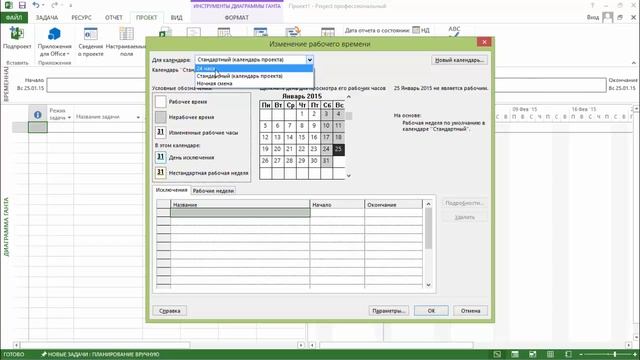
Task: Click the 'Параметры...' button
Action: point(388,311)
